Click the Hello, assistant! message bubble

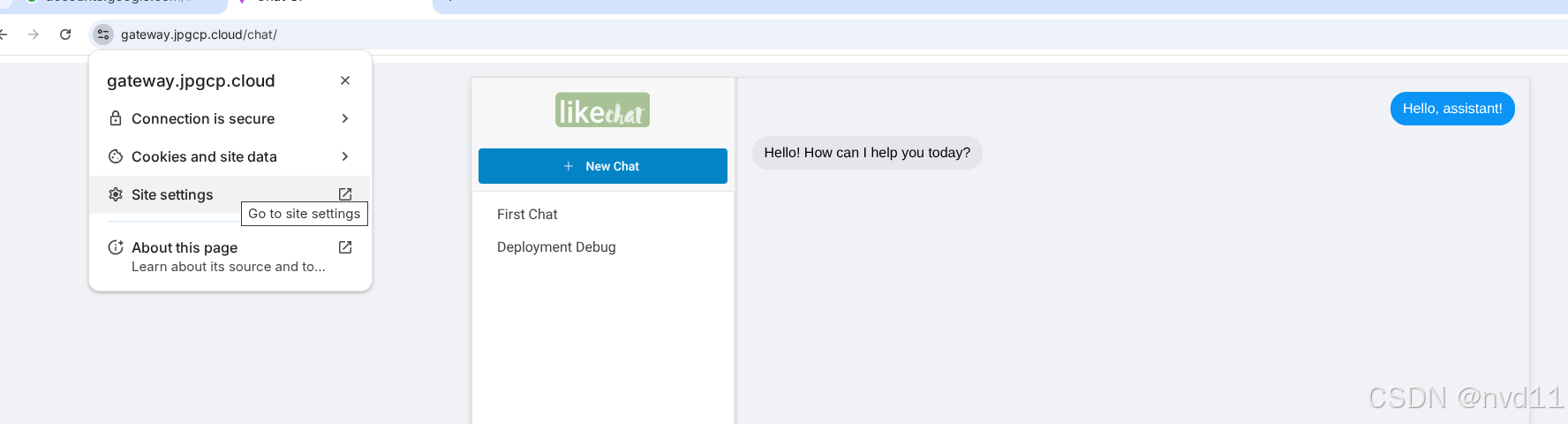coord(1452,109)
